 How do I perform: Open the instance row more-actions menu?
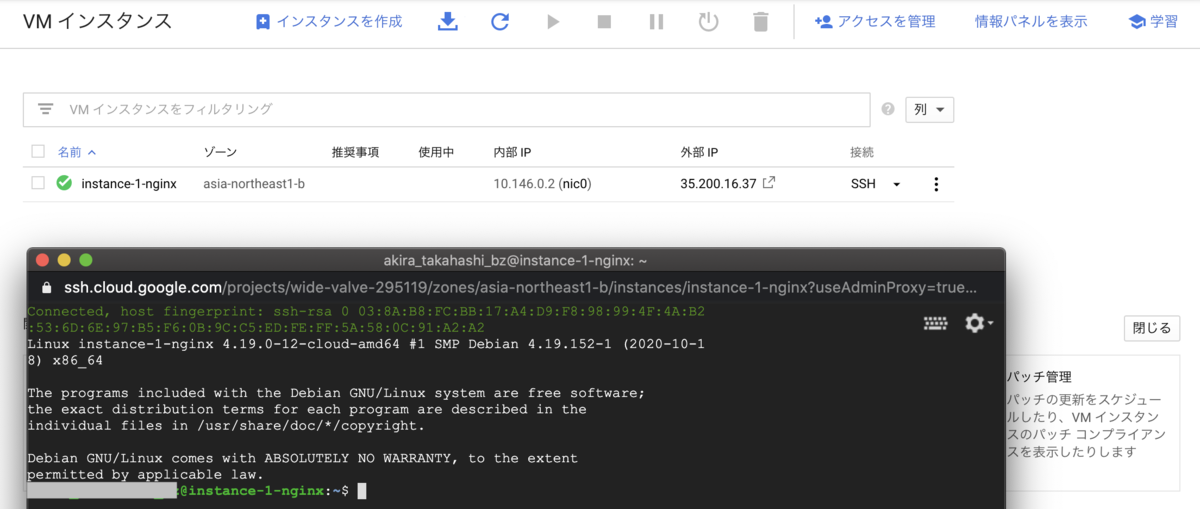tap(936, 184)
